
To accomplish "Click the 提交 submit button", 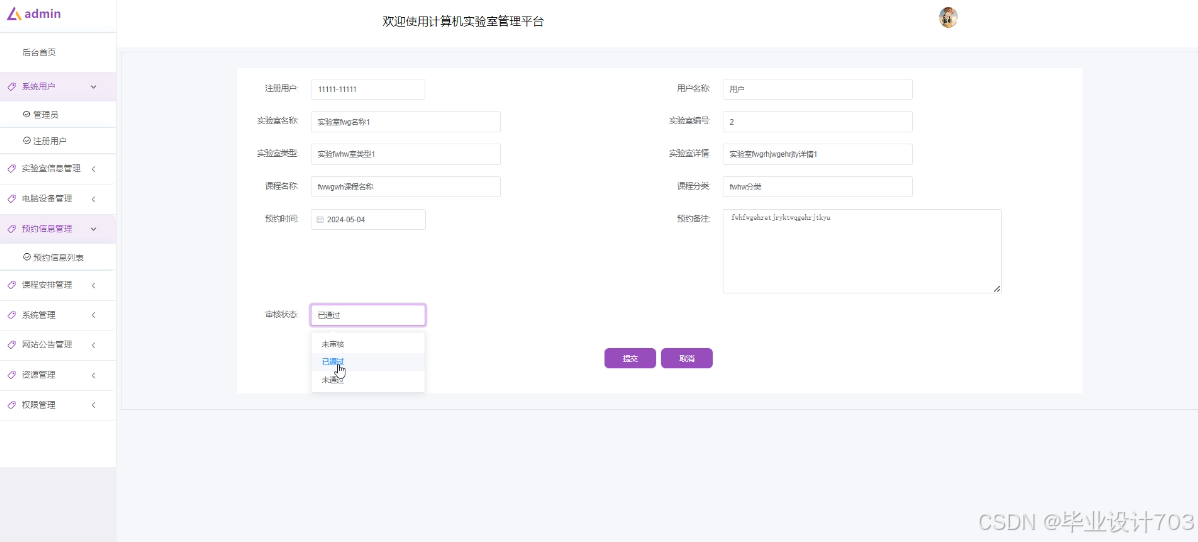I will pos(630,359).
